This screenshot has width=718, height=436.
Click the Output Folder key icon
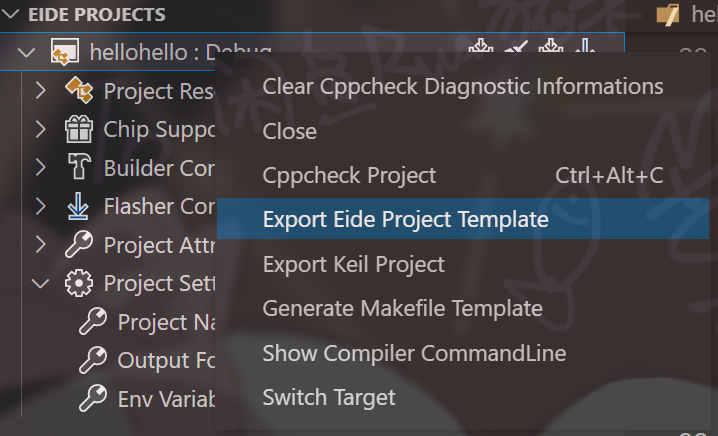(x=93, y=360)
